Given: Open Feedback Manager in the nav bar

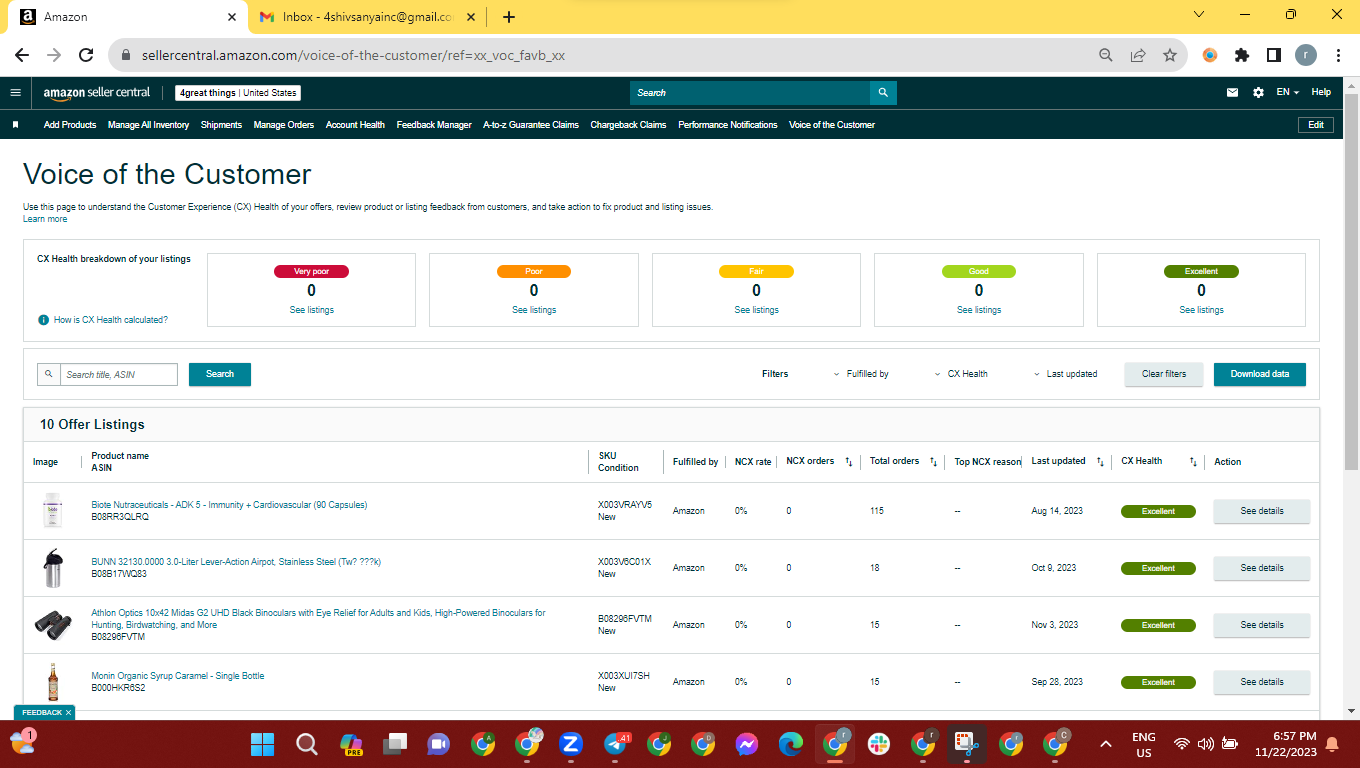Looking at the screenshot, I should [434, 125].
